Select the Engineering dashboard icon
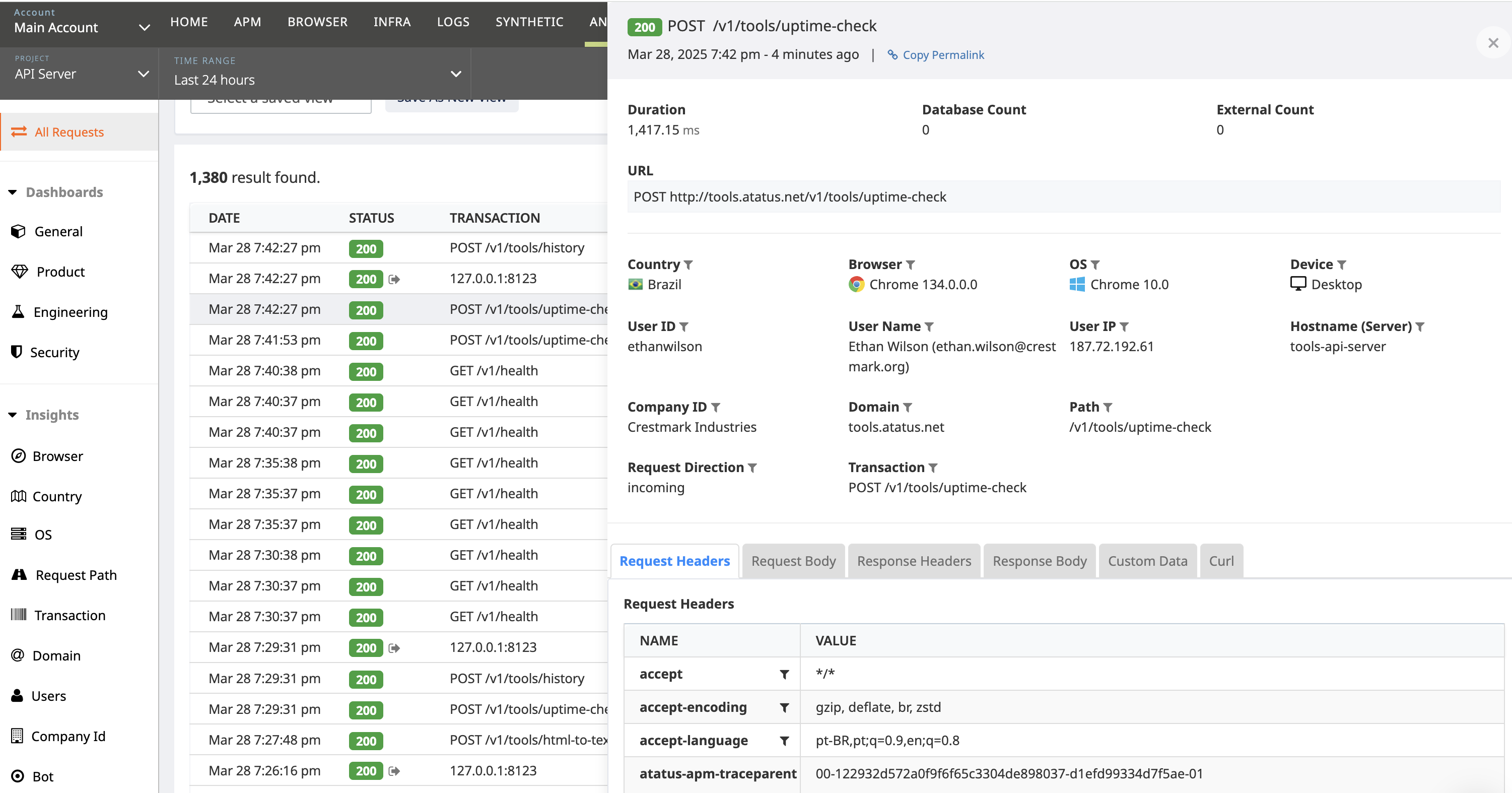Viewport: 1512px width, 793px height. point(18,312)
